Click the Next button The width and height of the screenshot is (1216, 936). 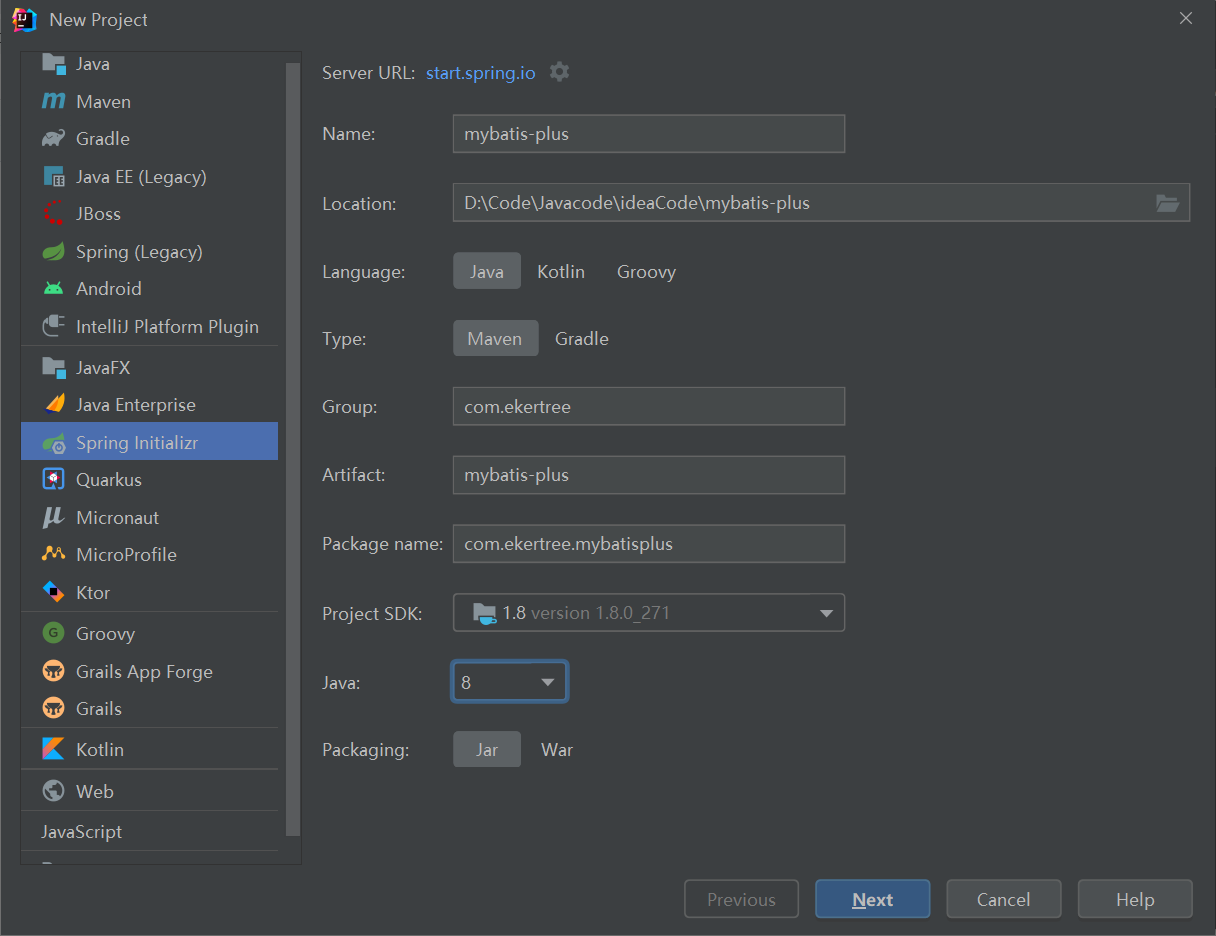tap(873, 899)
